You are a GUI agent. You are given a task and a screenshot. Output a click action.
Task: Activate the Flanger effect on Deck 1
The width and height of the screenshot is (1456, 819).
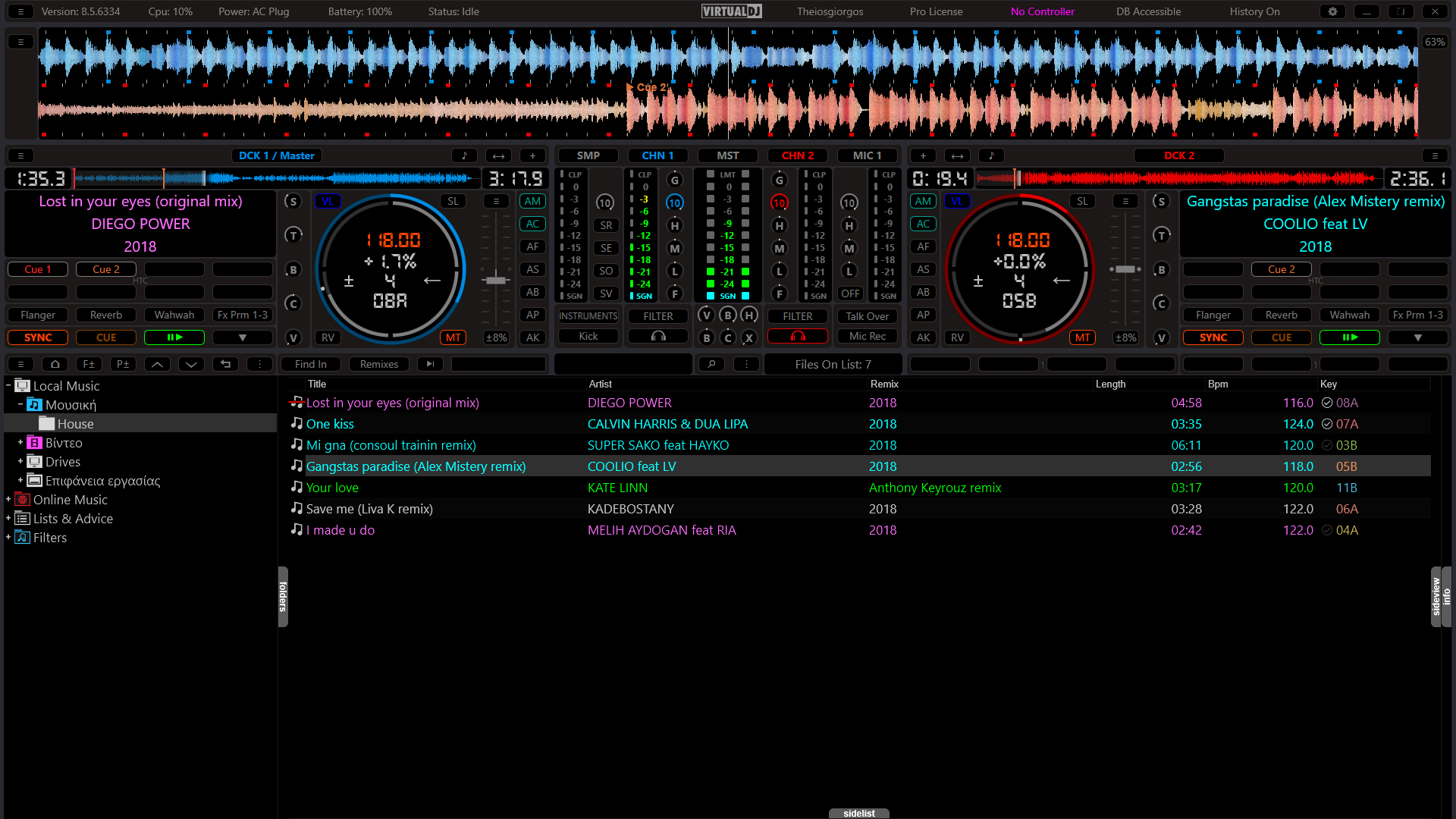point(38,315)
